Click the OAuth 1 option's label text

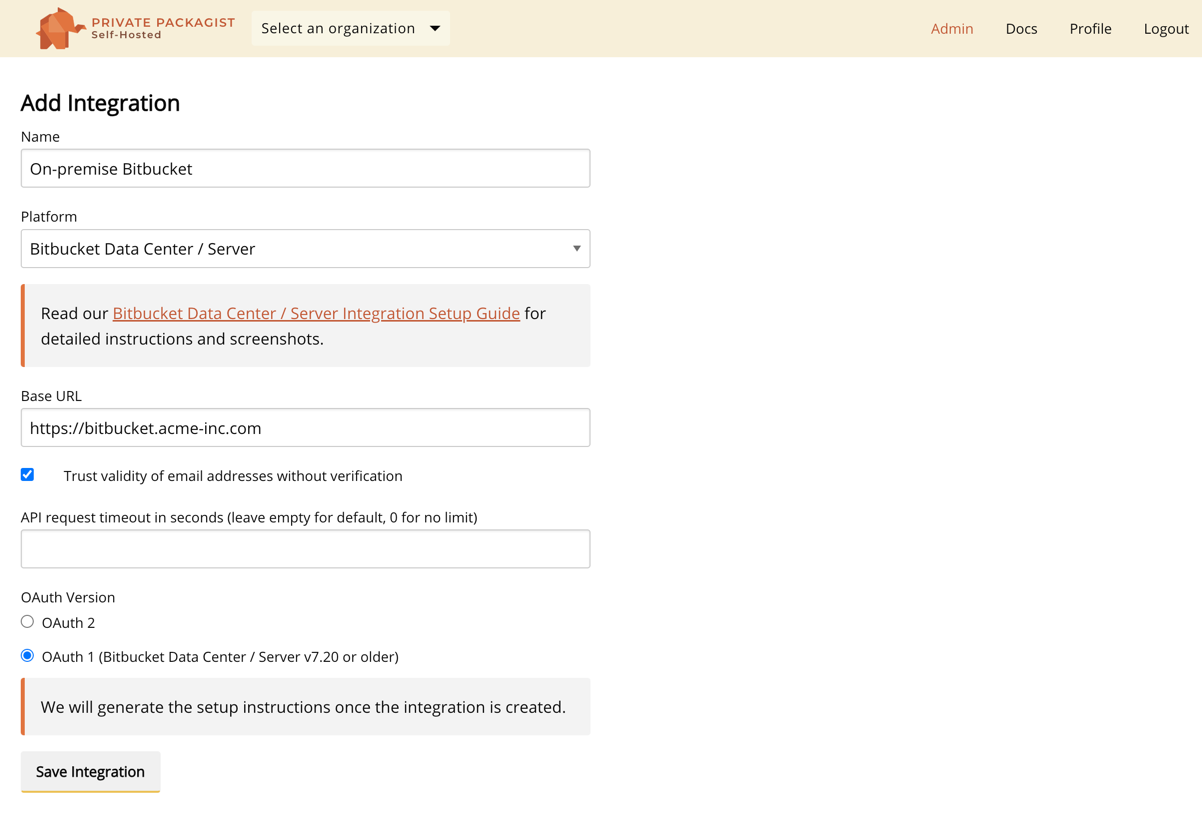(x=220, y=657)
